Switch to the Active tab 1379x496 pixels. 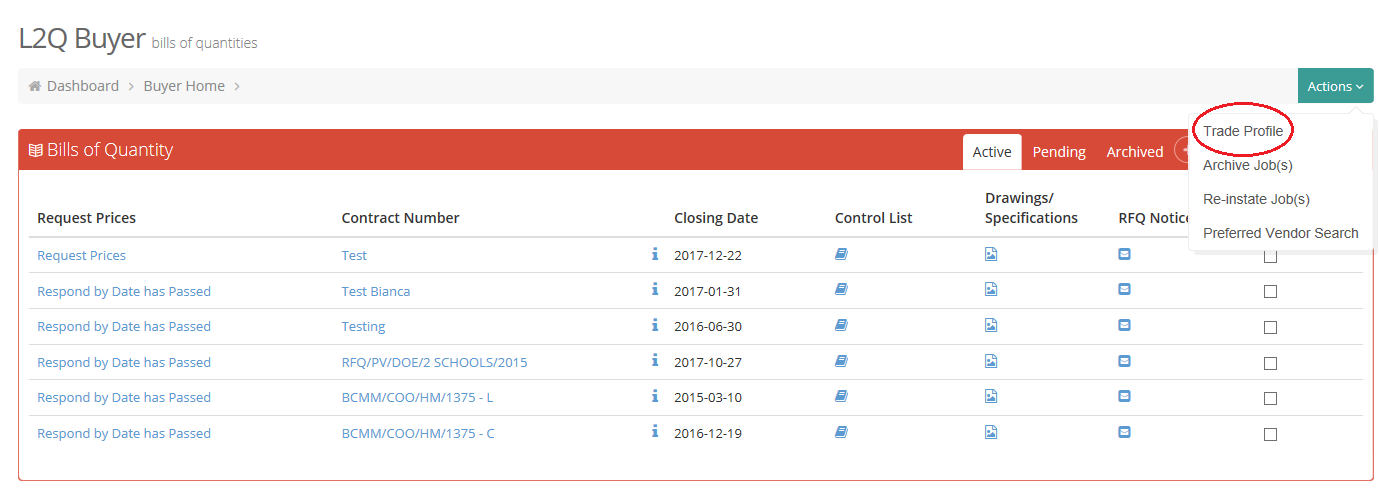pyautogui.click(x=992, y=152)
